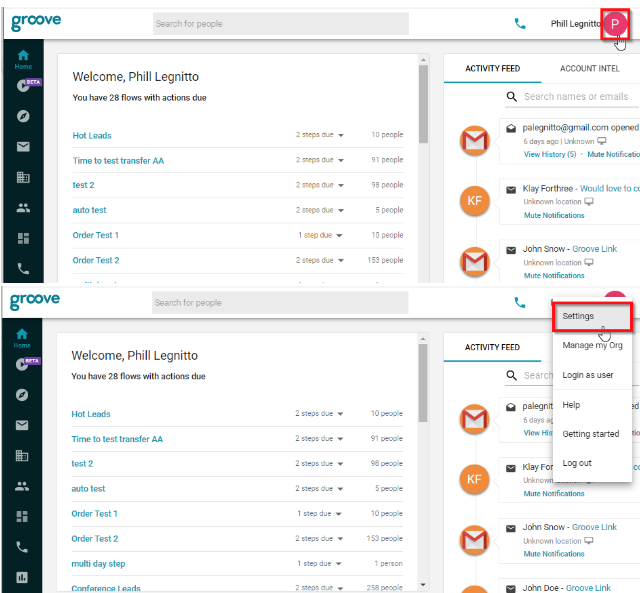Expand auto test steps due arrow in upper screenshot
Viewport: 640px width, 593px height.
(x=341, y=211)
